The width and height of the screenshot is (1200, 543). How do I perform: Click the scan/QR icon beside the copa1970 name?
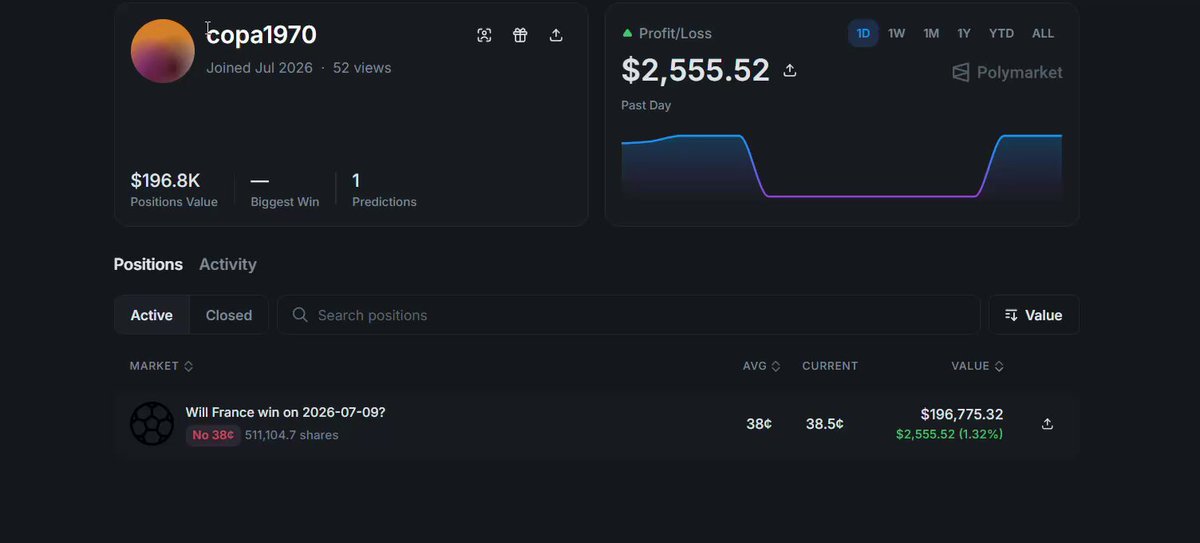[x=484, y=35]
